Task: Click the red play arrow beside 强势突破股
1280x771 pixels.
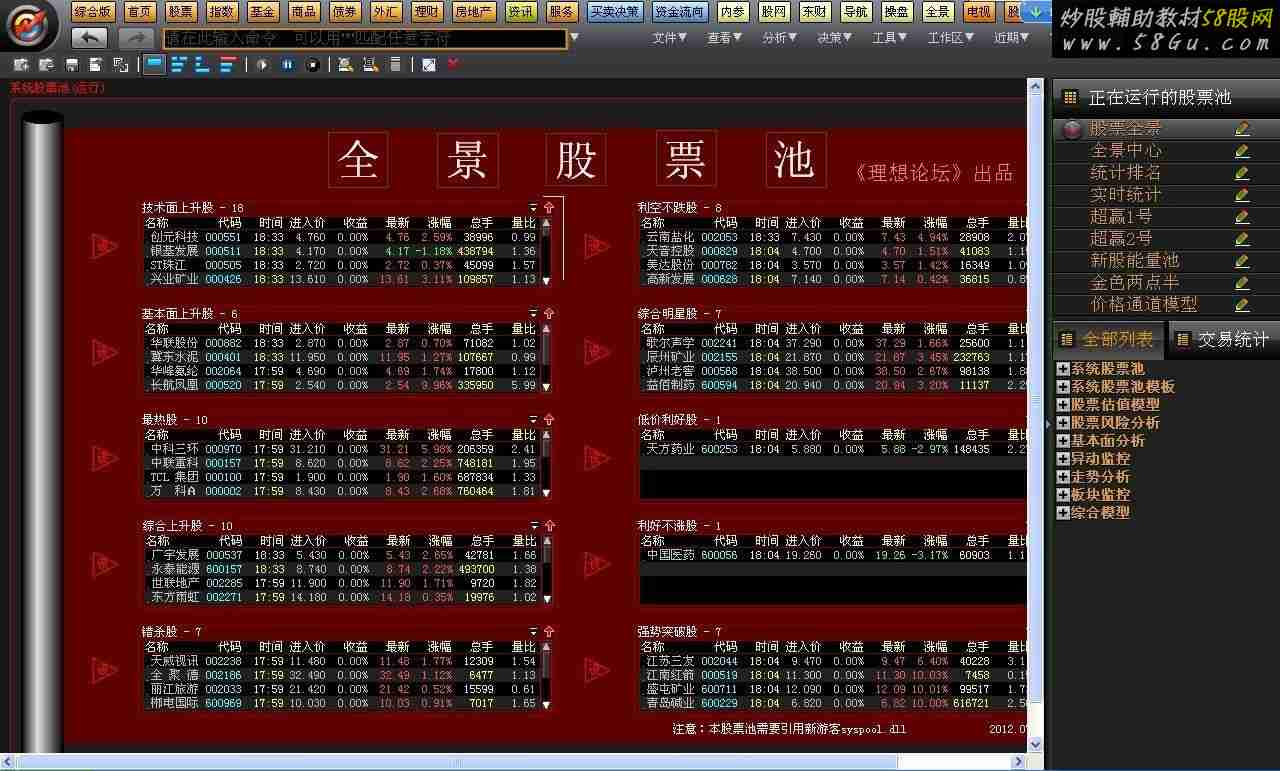Action: pyautogui.click(x=597, y=670)
